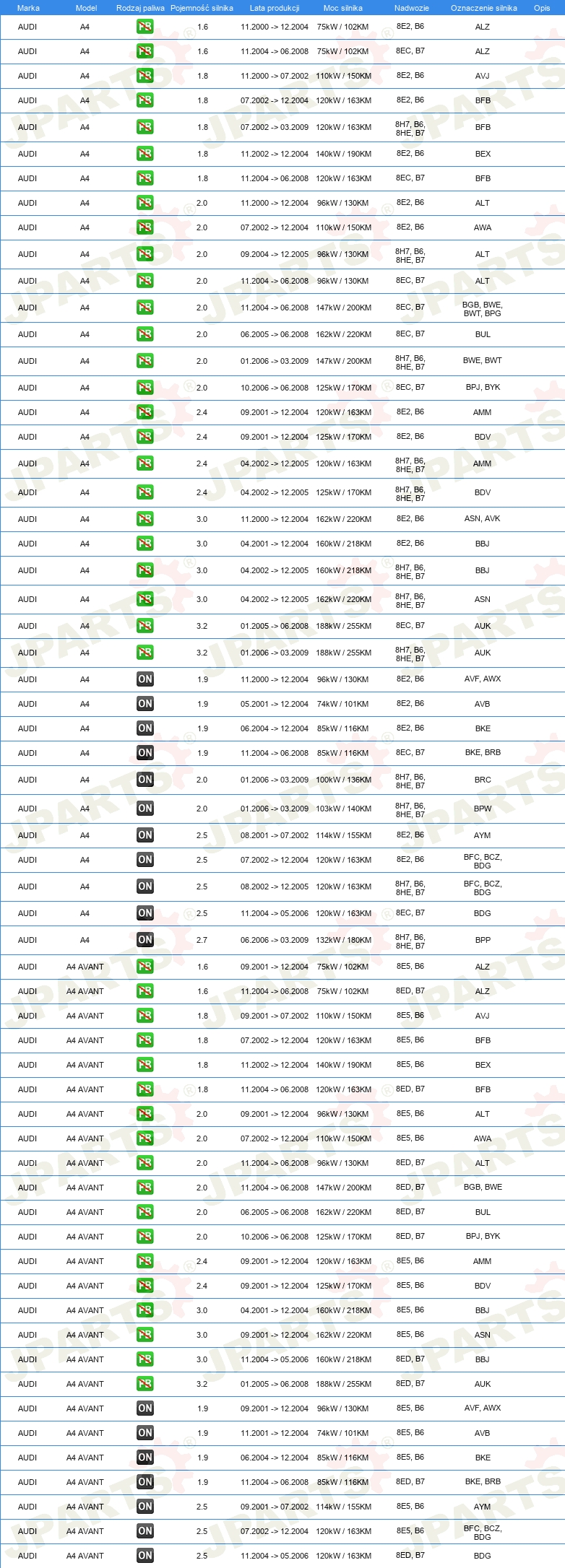Click the ON icon in the 08.2001 -> 07.2002 AYM row

(145, 835)
